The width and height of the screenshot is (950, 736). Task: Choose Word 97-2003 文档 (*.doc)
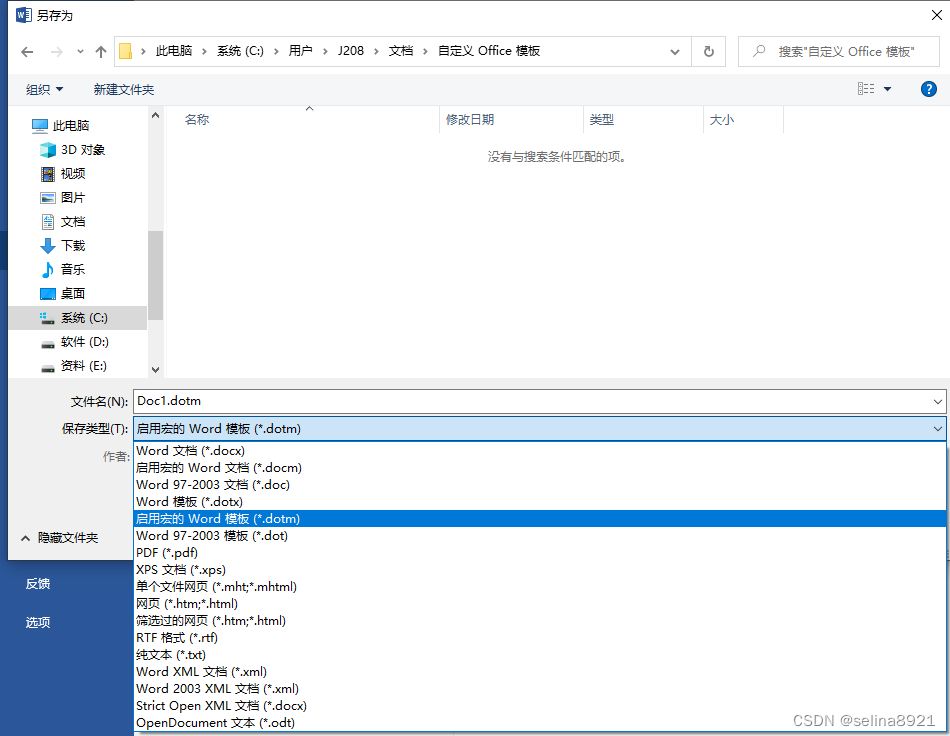click(539, 485)
